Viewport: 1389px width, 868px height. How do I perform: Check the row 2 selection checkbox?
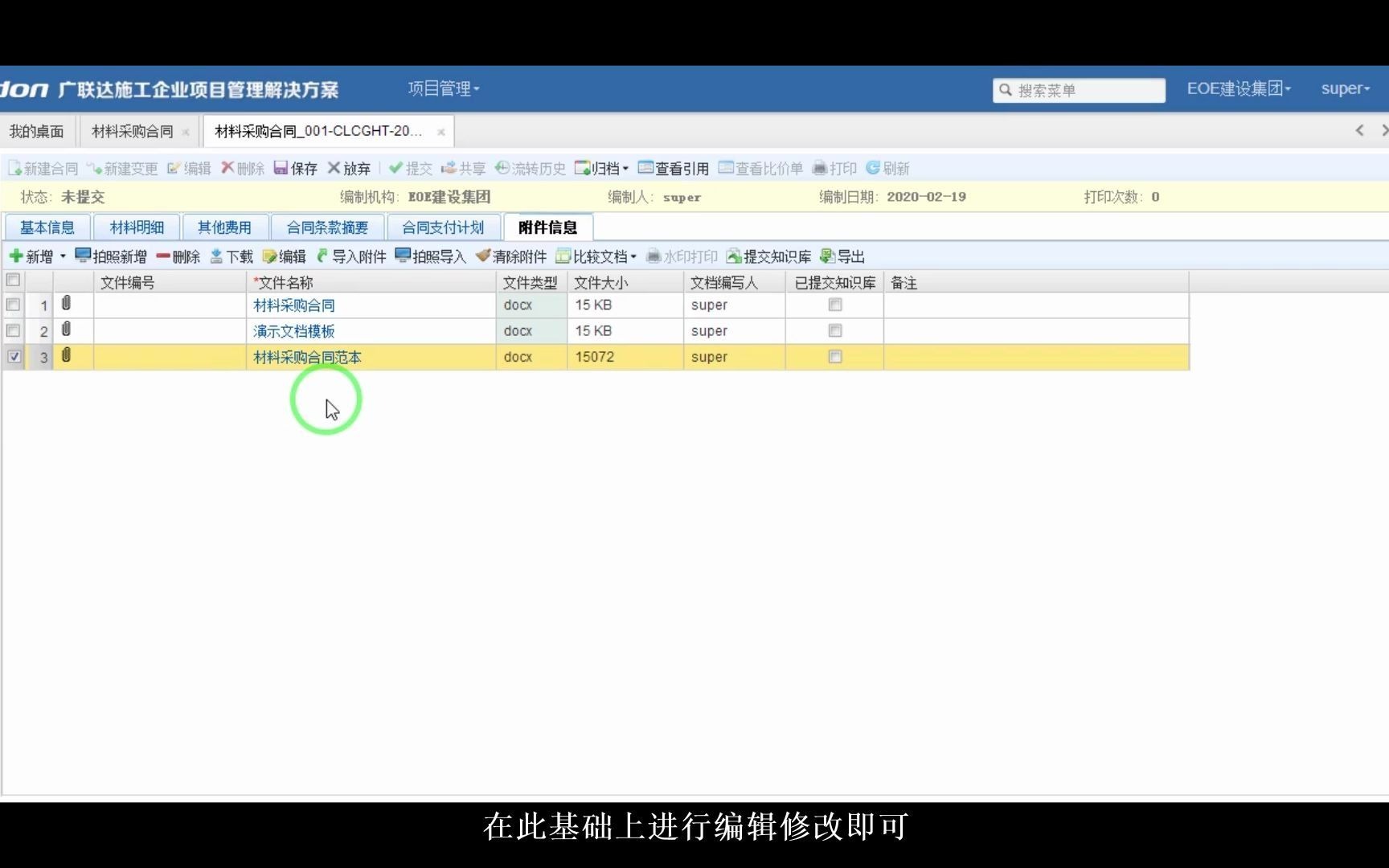click(13, 330)
